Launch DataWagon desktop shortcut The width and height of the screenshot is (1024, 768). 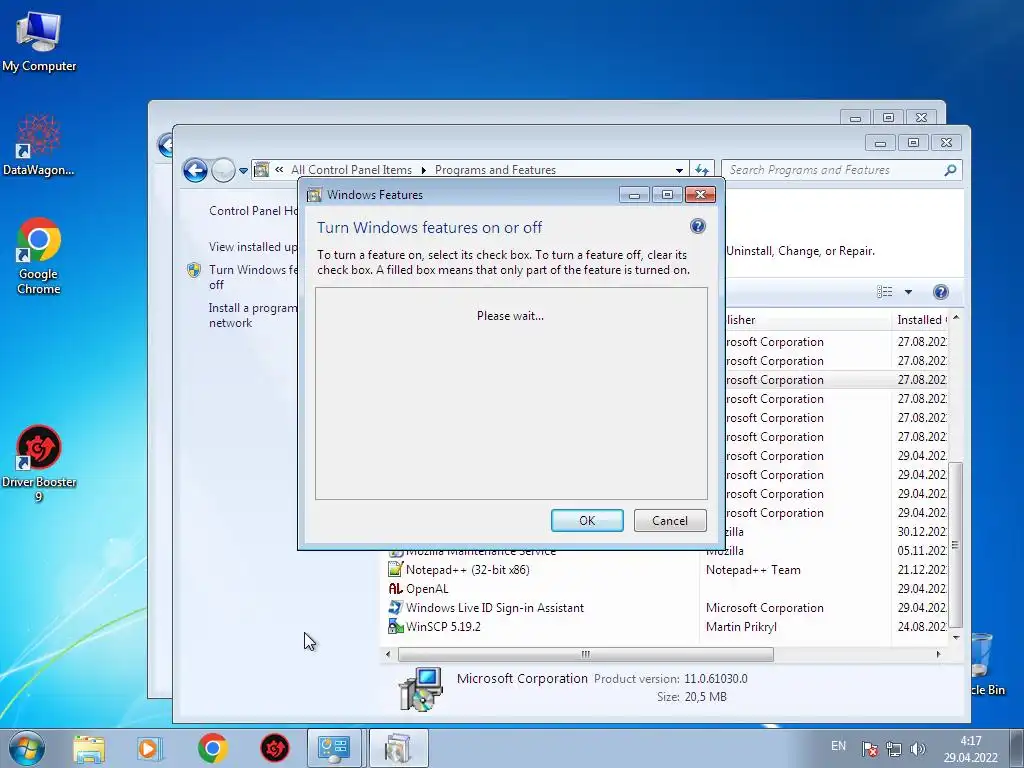click(x=39, y=145)
